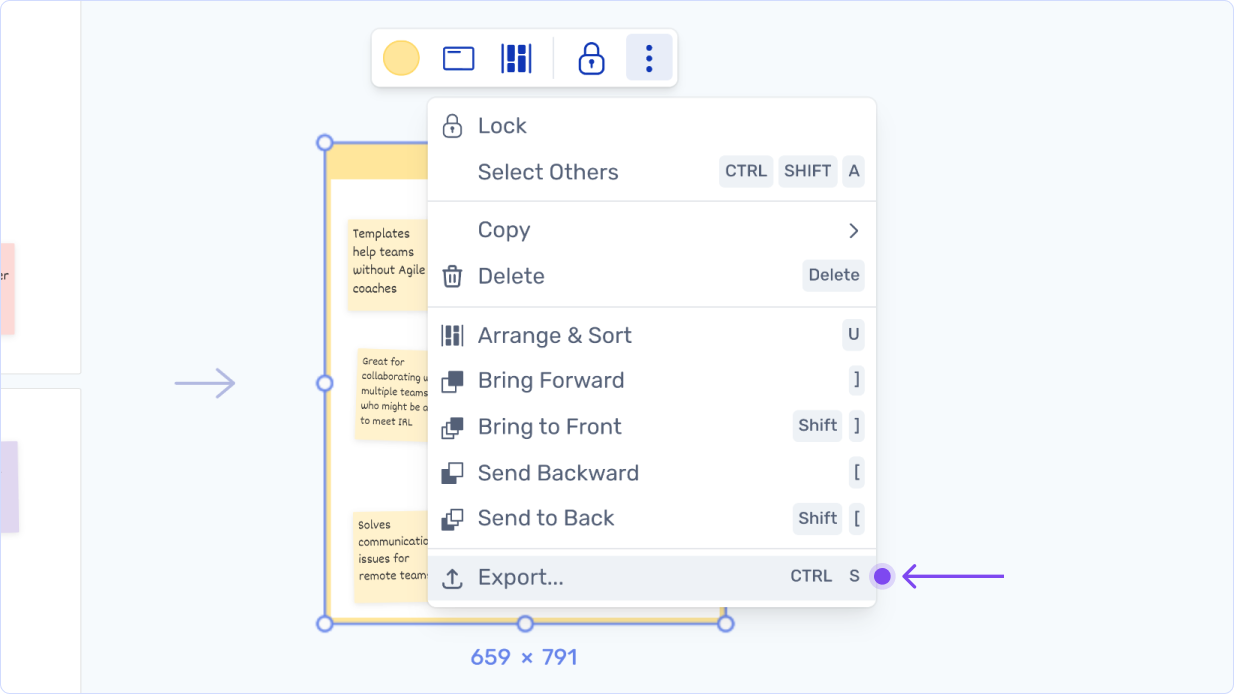Click the arrange and sort toolbar icon
Viewport: 1234px width, 694px height.
click(x=516, y=58)
